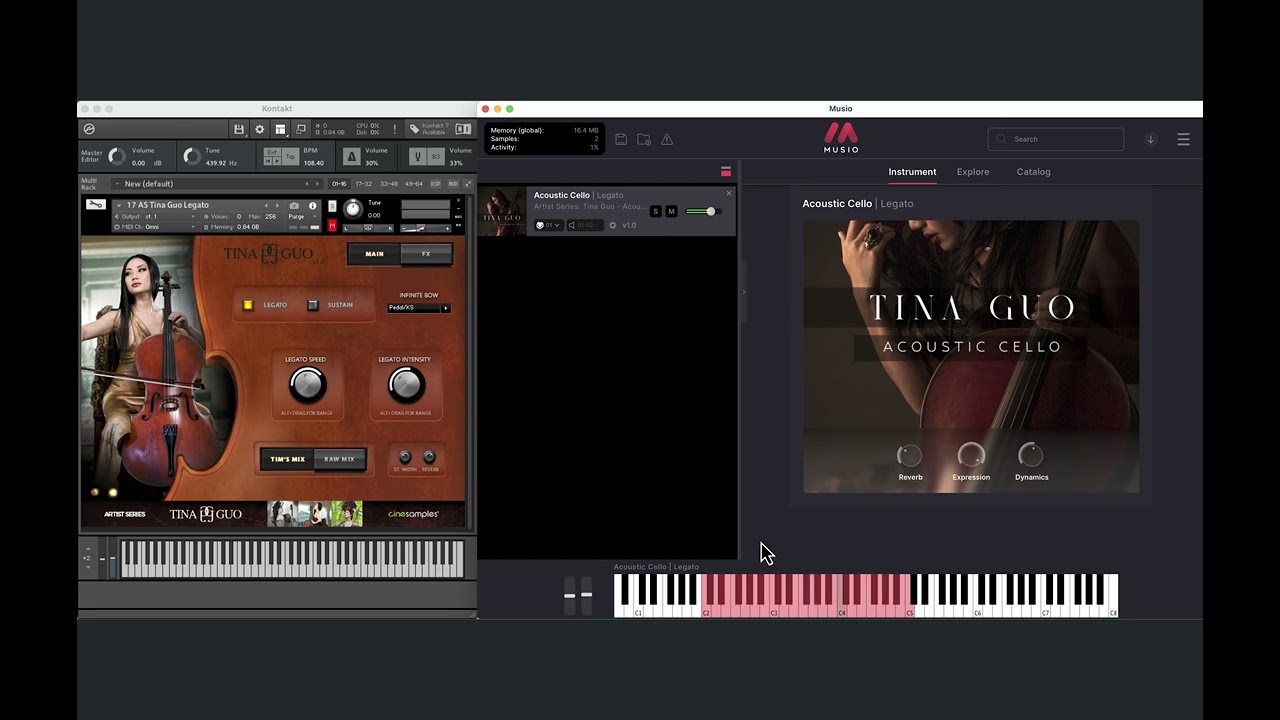Click the Musio red rack view icon
Viewport: 1280px width, 720px height.
tap(726, 171)
